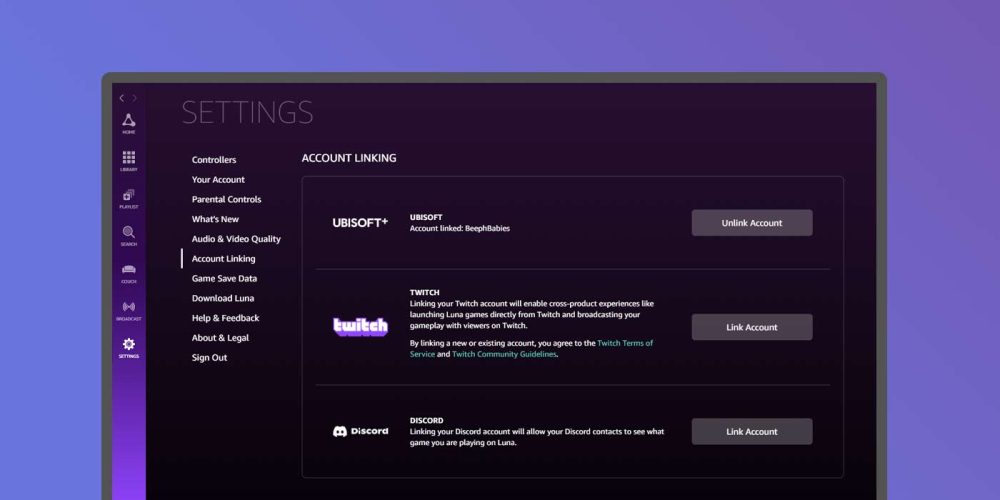Open Twitch Community Guidelines link
This screenshot has height=500, width=1000.
pyautogui.click(x=504, y=354)
